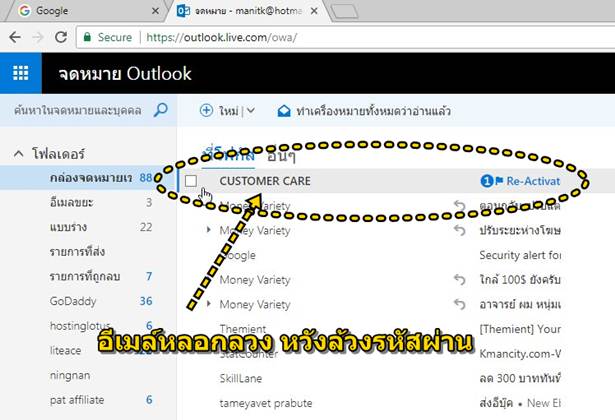The height and width of the screenshot is (420, 615).
Task: Expand Money Variety thread ปรับระยะห่าง
Action: (x=208, y=229)
